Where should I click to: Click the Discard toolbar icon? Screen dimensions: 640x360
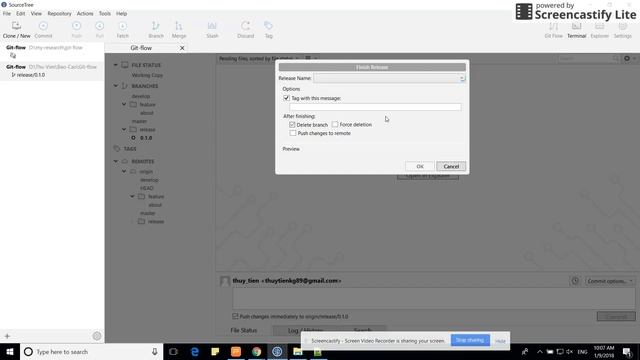click(x=245, y=30)
